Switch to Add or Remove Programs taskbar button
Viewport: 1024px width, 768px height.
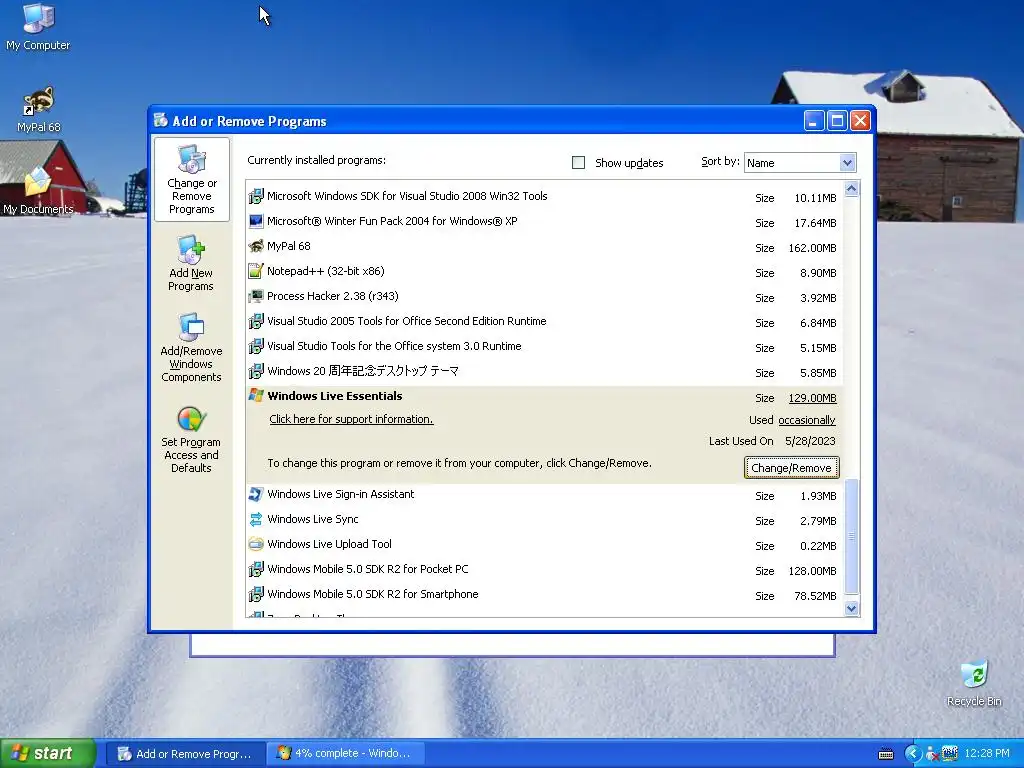pos(185,754)
